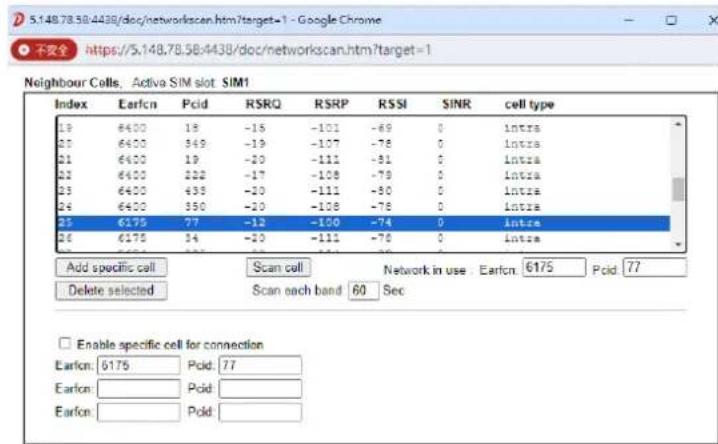Focus the second Earfcn field under specific cell
The height and width of the screenshot is (444, 718).
139,389
